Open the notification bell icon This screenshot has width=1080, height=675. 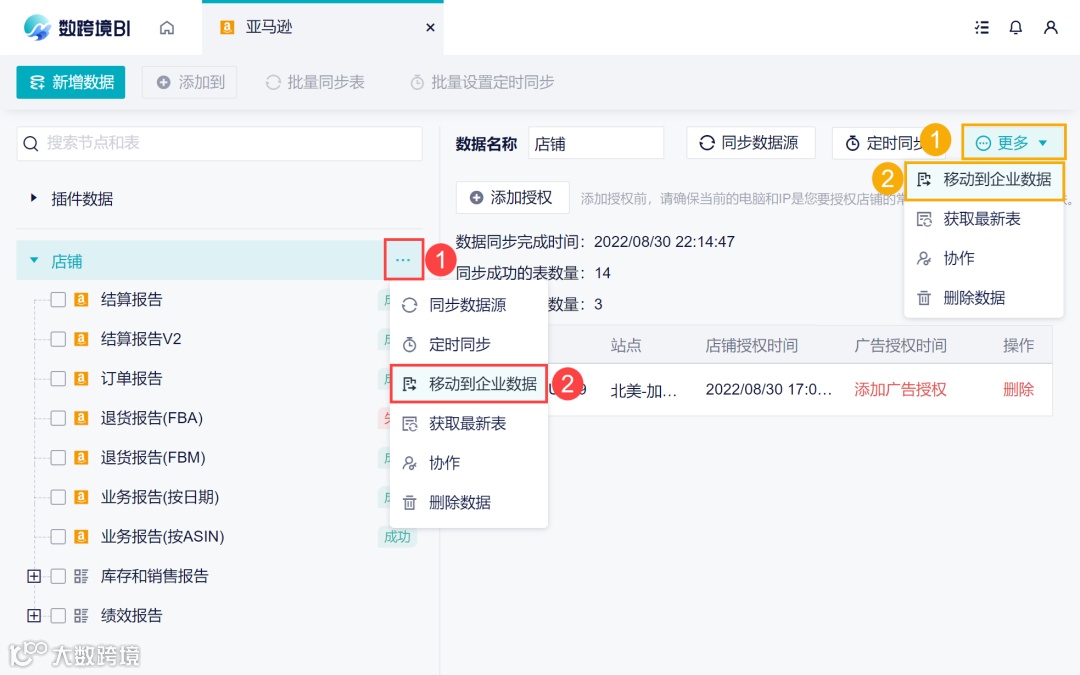1015,28
